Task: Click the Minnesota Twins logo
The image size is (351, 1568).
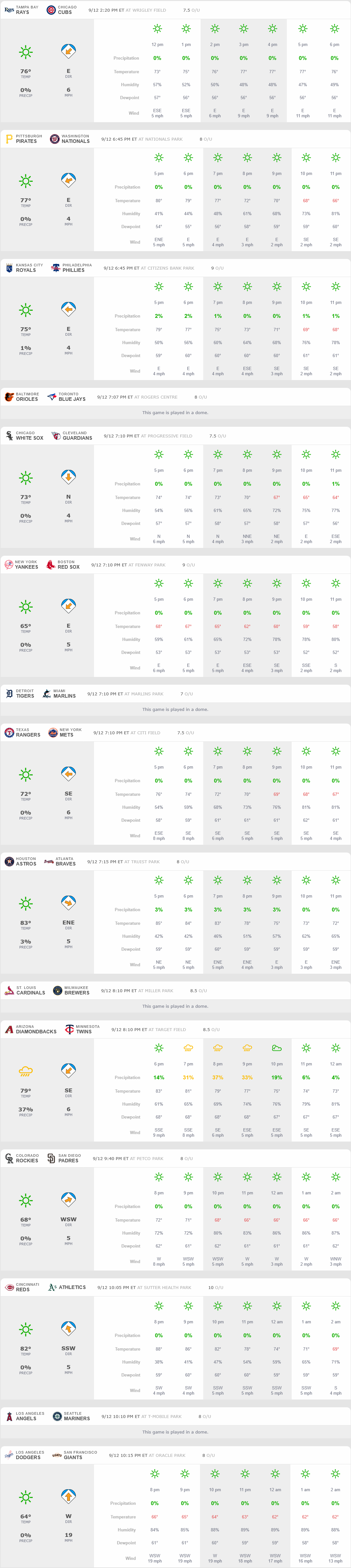Action: (x=69, y=1030)
